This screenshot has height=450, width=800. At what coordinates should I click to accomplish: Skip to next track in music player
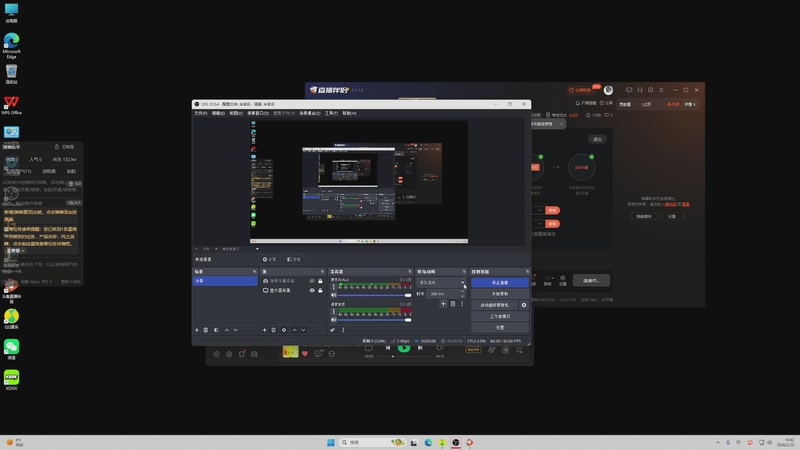(420, 348)
